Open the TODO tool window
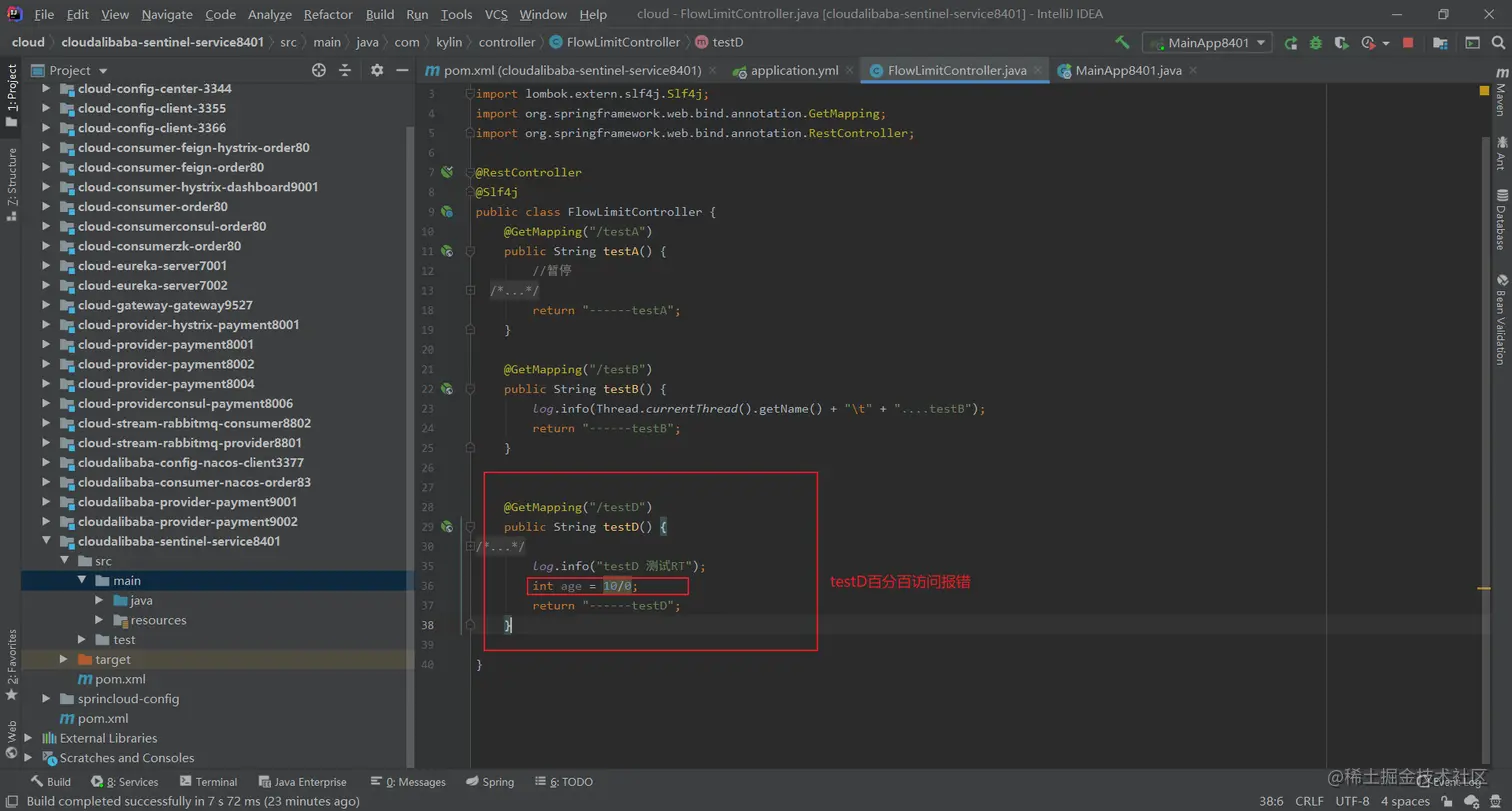This screenshot has height=811, width=1512. (x=564, y=782)
